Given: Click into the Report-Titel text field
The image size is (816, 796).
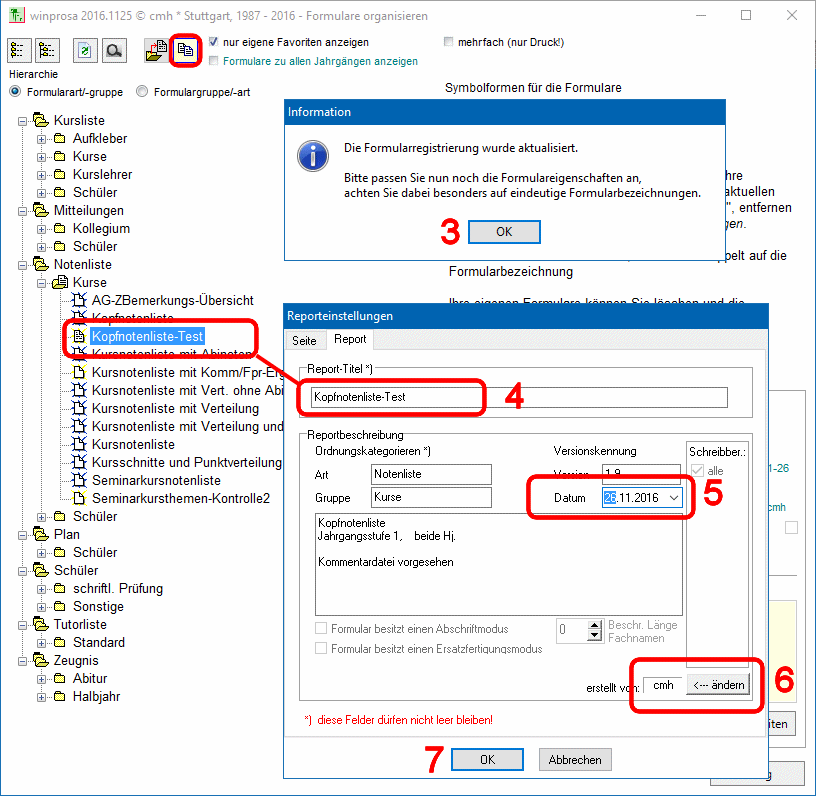Looking at the screenshot, I should coord(518,397).
